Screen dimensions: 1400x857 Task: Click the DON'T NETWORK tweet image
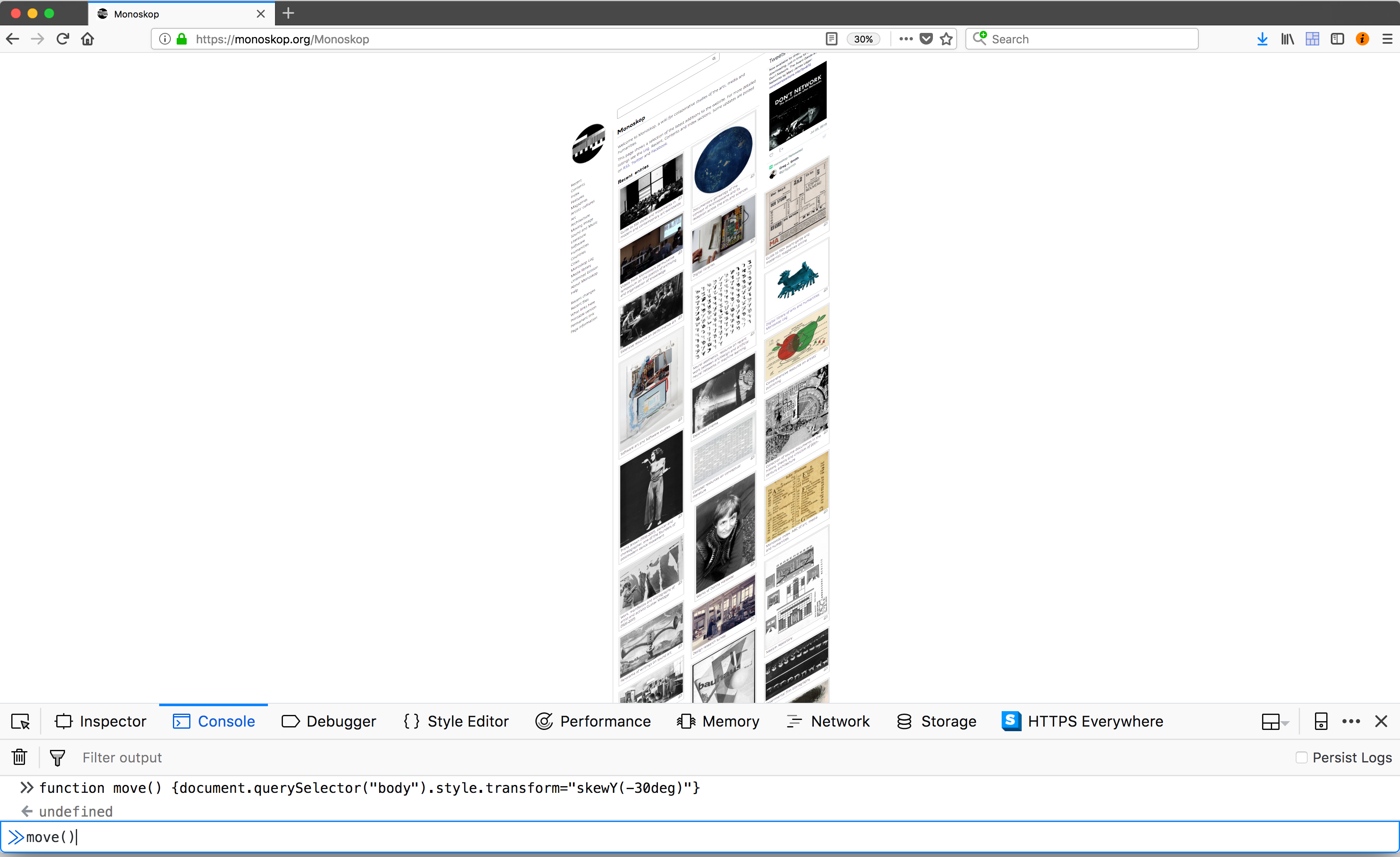pyautogui.click(x=798, y=106)
